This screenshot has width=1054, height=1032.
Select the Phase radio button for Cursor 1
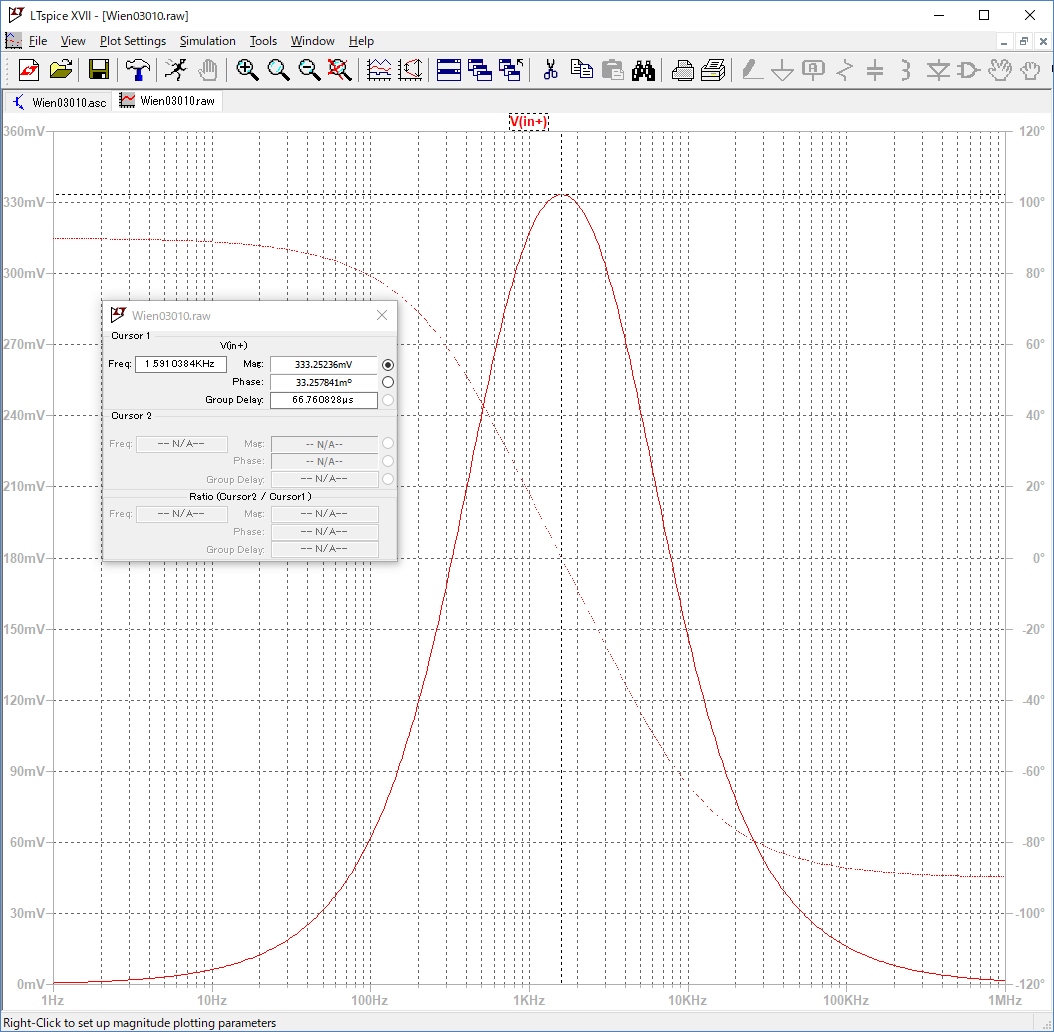pyautogui.click(x=388, y=382)
